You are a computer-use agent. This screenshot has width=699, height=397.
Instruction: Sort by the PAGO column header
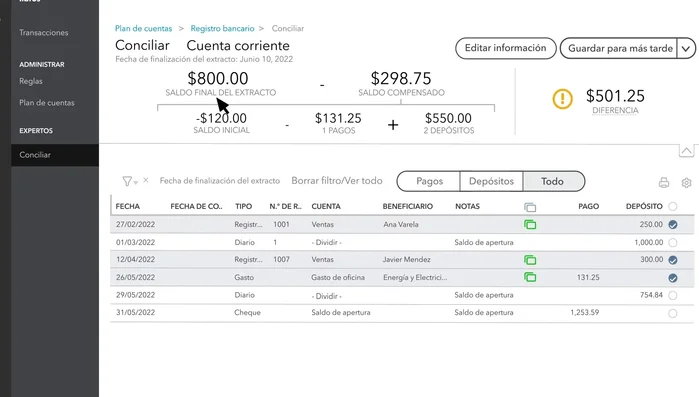(x=588, y=206)
